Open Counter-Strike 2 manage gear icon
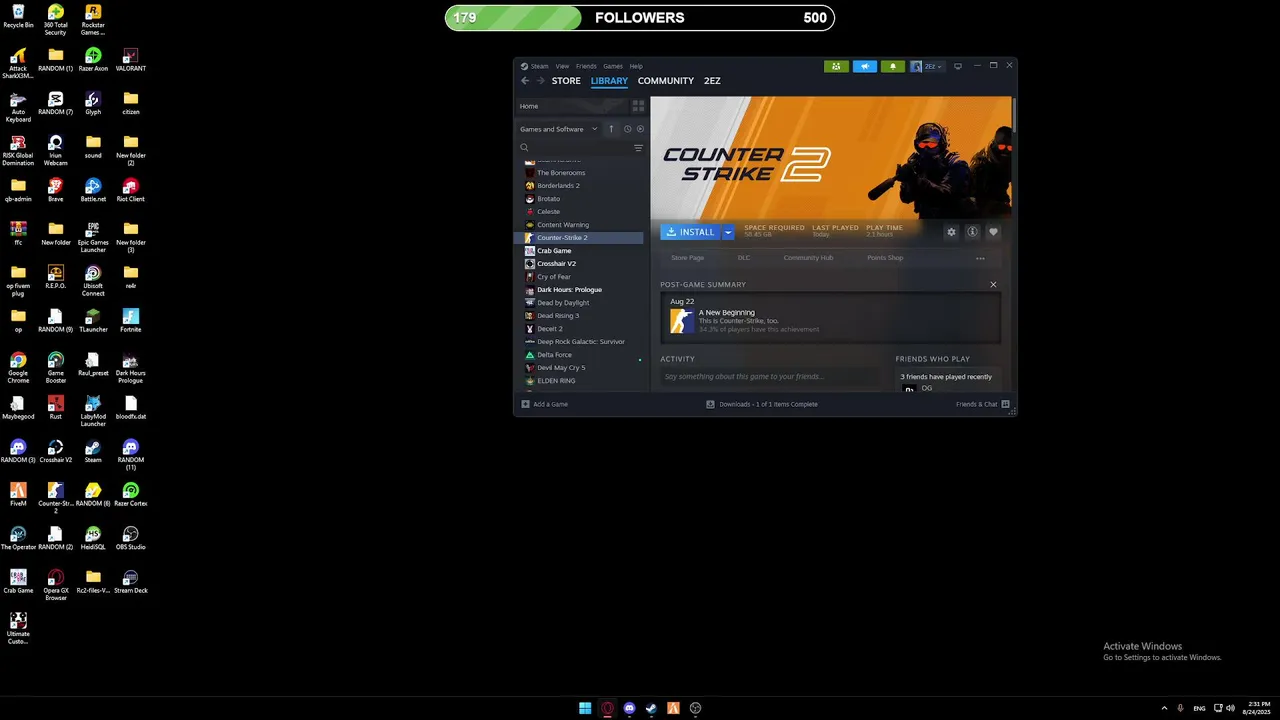 click(x=951, y=232)
